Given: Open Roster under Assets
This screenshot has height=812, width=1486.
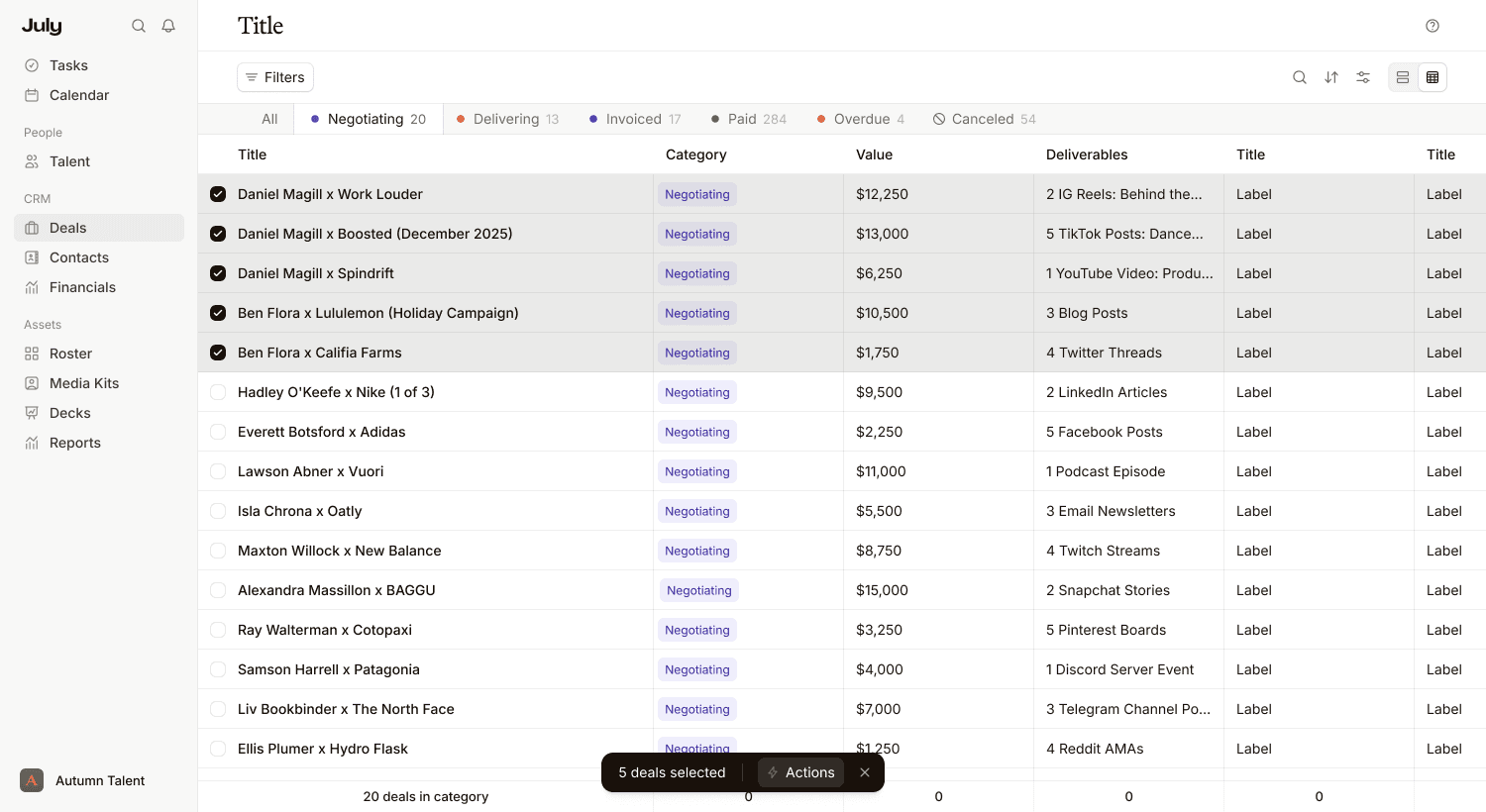Looking at the screenshot, I should (x=99, y=354).
